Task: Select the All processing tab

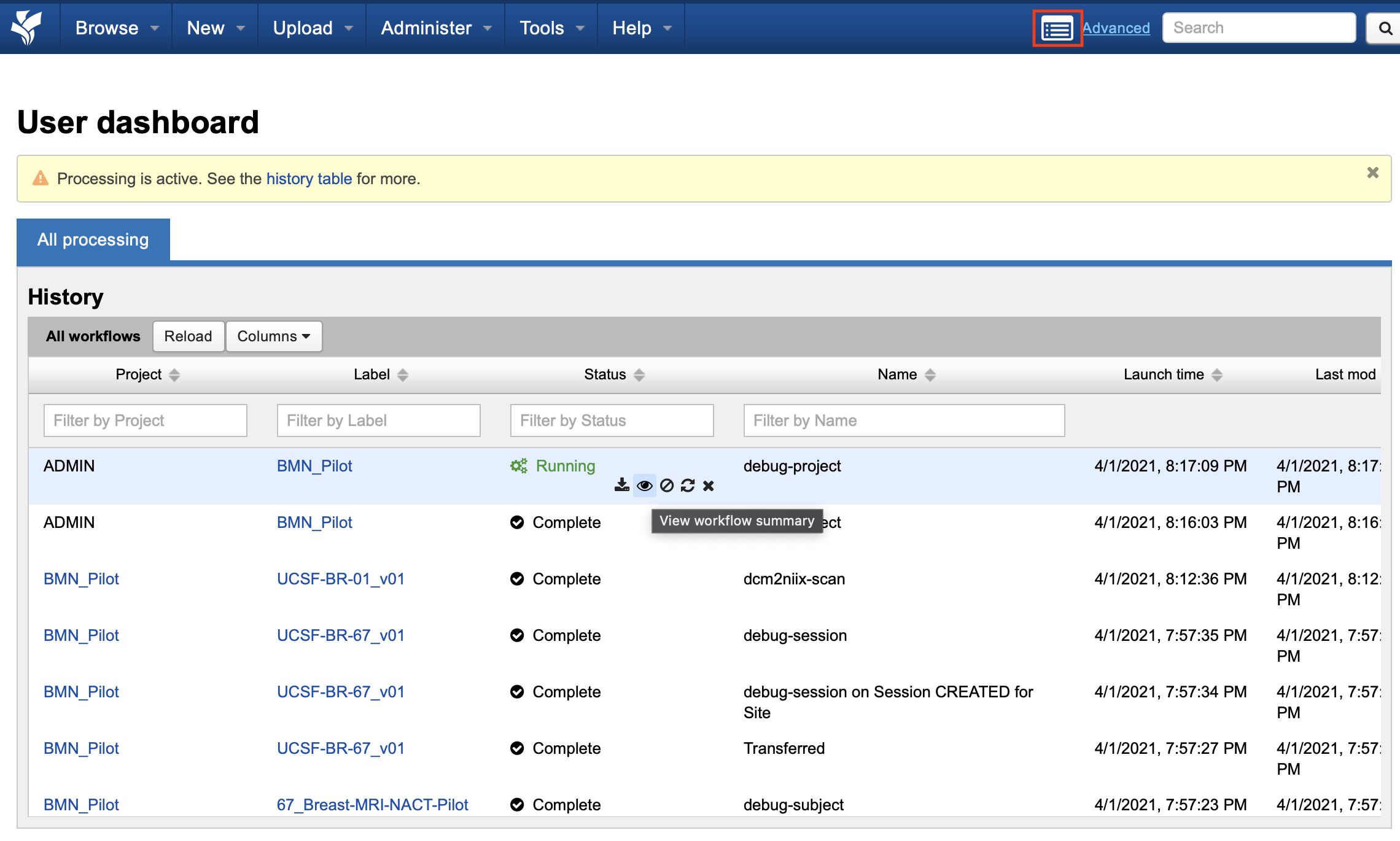Action: pos(93,239)
